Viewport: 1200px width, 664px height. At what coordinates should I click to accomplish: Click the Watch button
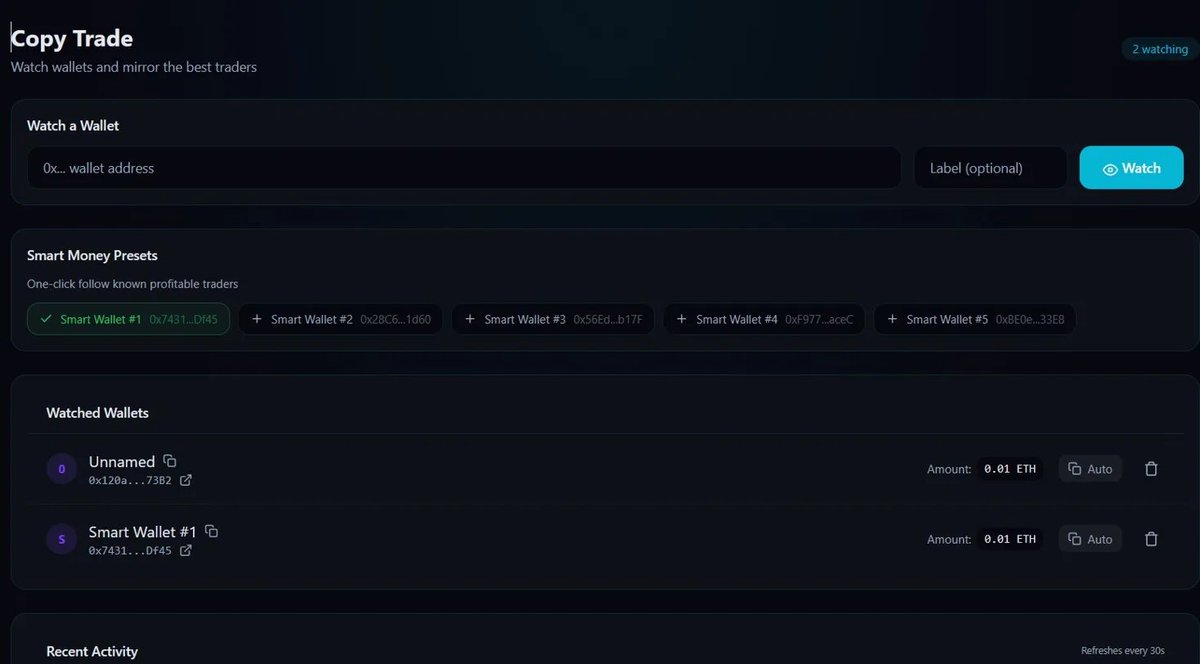(1131, 168)
